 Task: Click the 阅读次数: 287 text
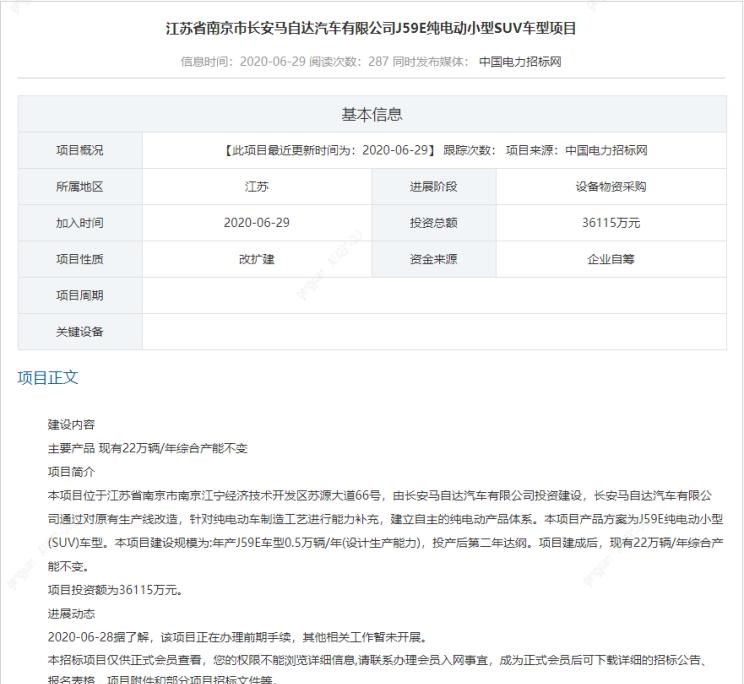click(349, 62)
